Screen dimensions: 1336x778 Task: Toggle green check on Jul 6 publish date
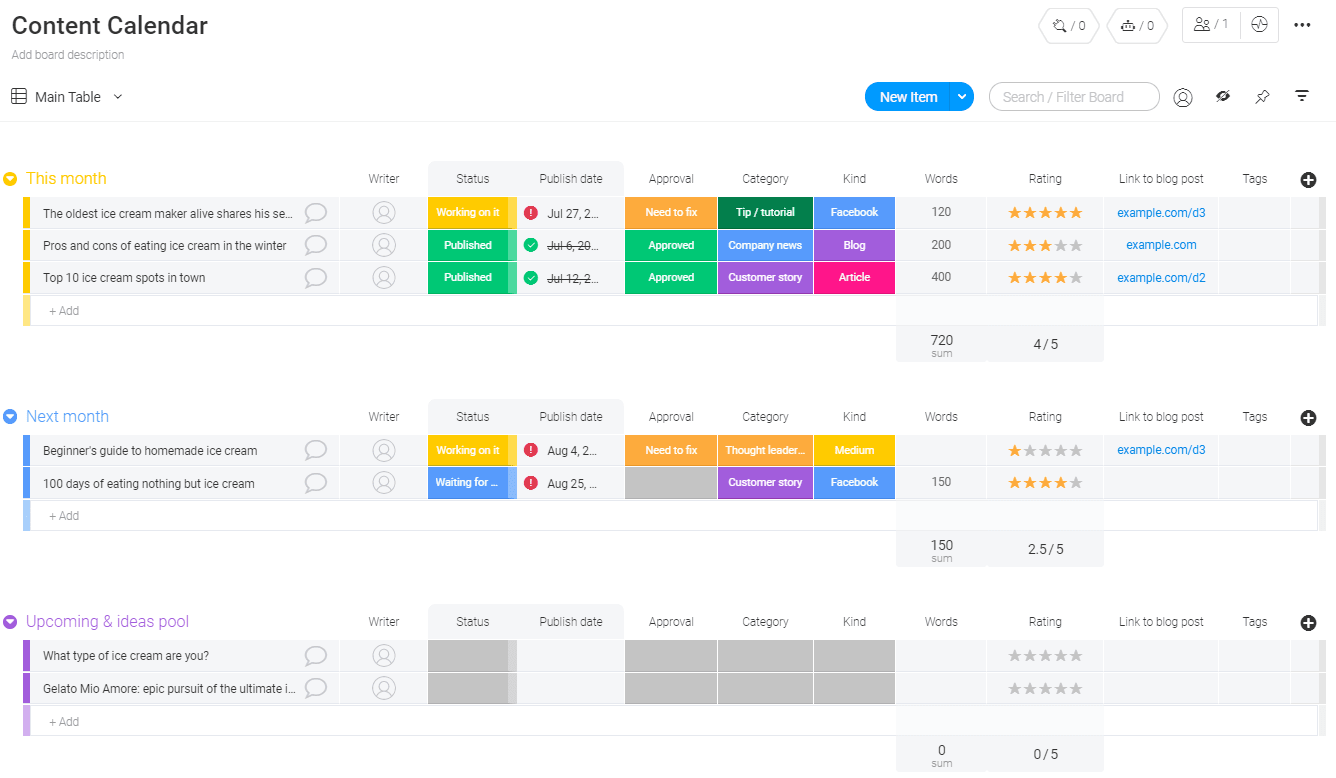tap(531, 245)
